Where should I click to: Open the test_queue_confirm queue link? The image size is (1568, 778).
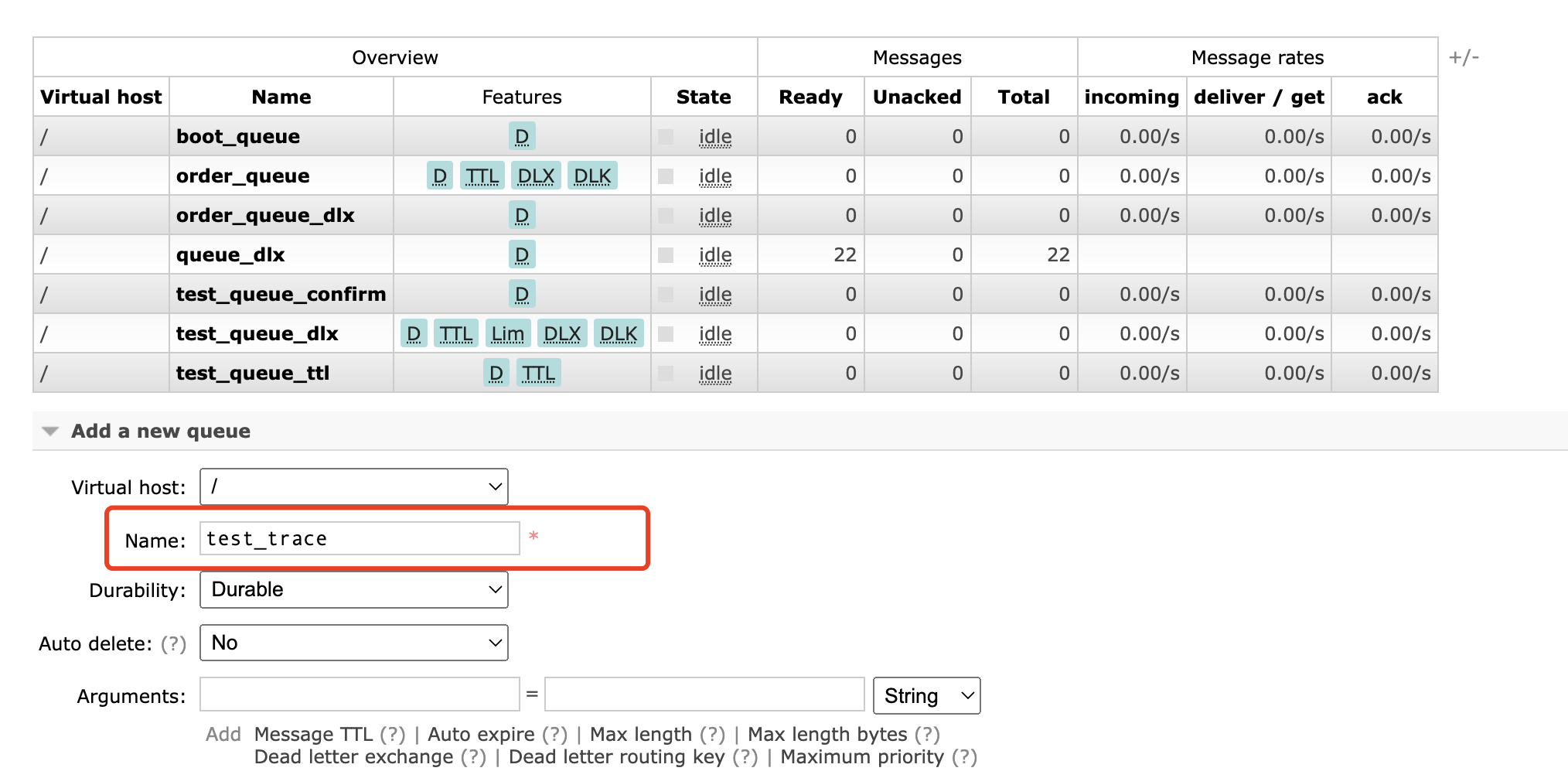(281, 295)
